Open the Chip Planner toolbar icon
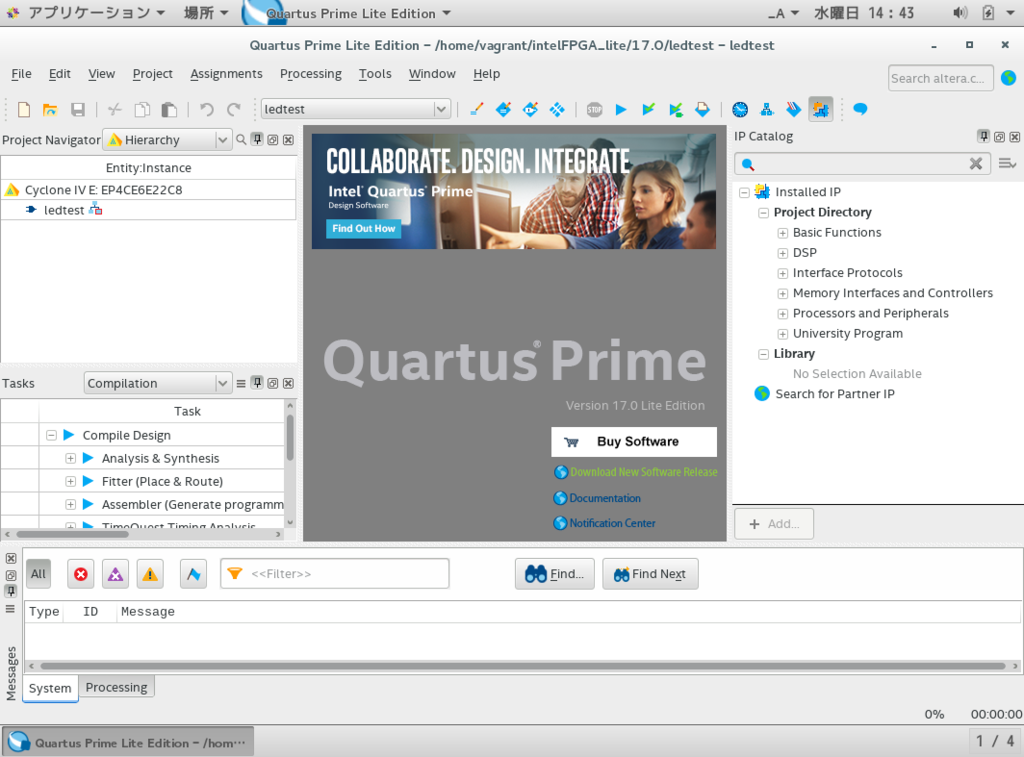1024x757 pixels. coord(556,109)
